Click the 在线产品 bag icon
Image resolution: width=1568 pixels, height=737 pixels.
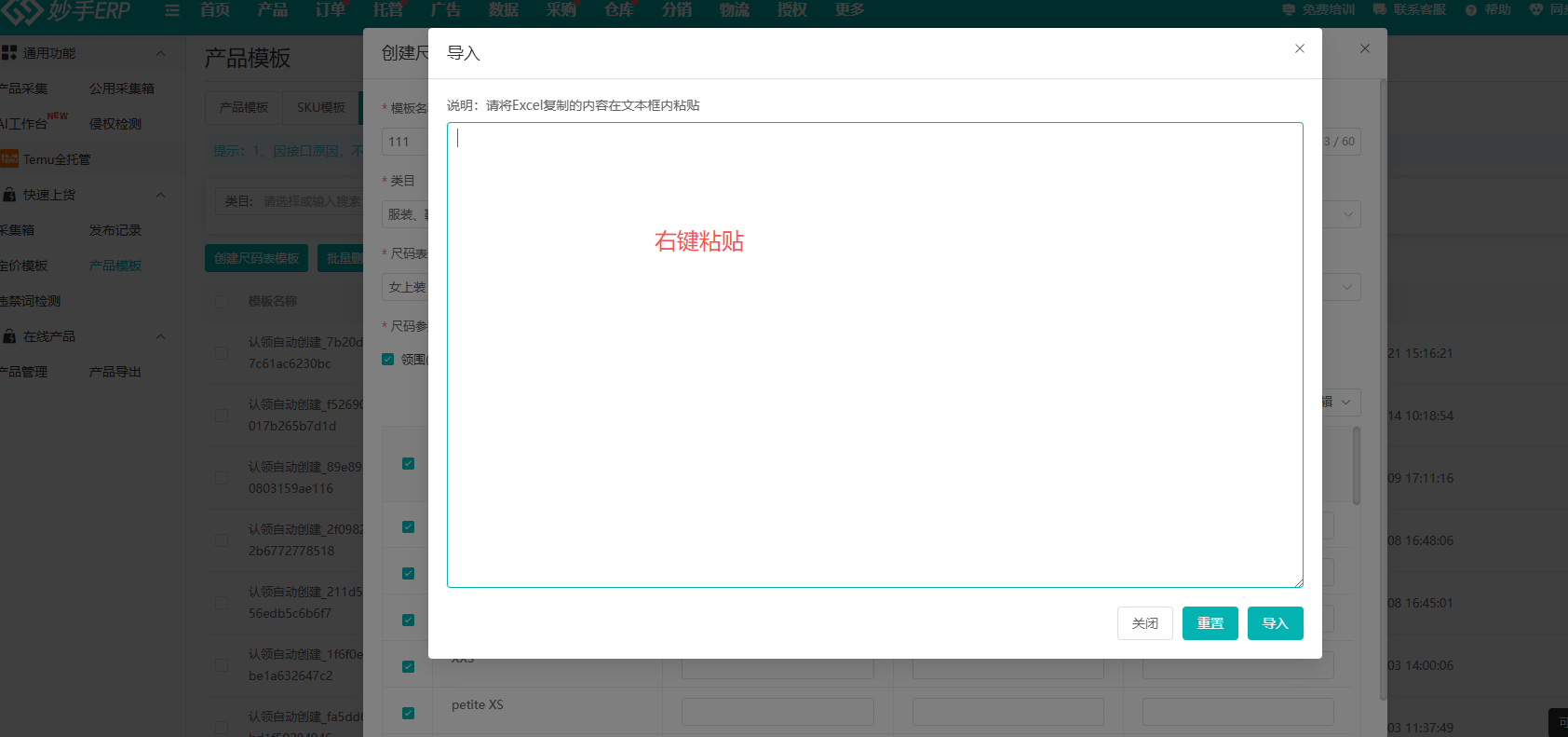pyautogui.click(x=9, y=336)
